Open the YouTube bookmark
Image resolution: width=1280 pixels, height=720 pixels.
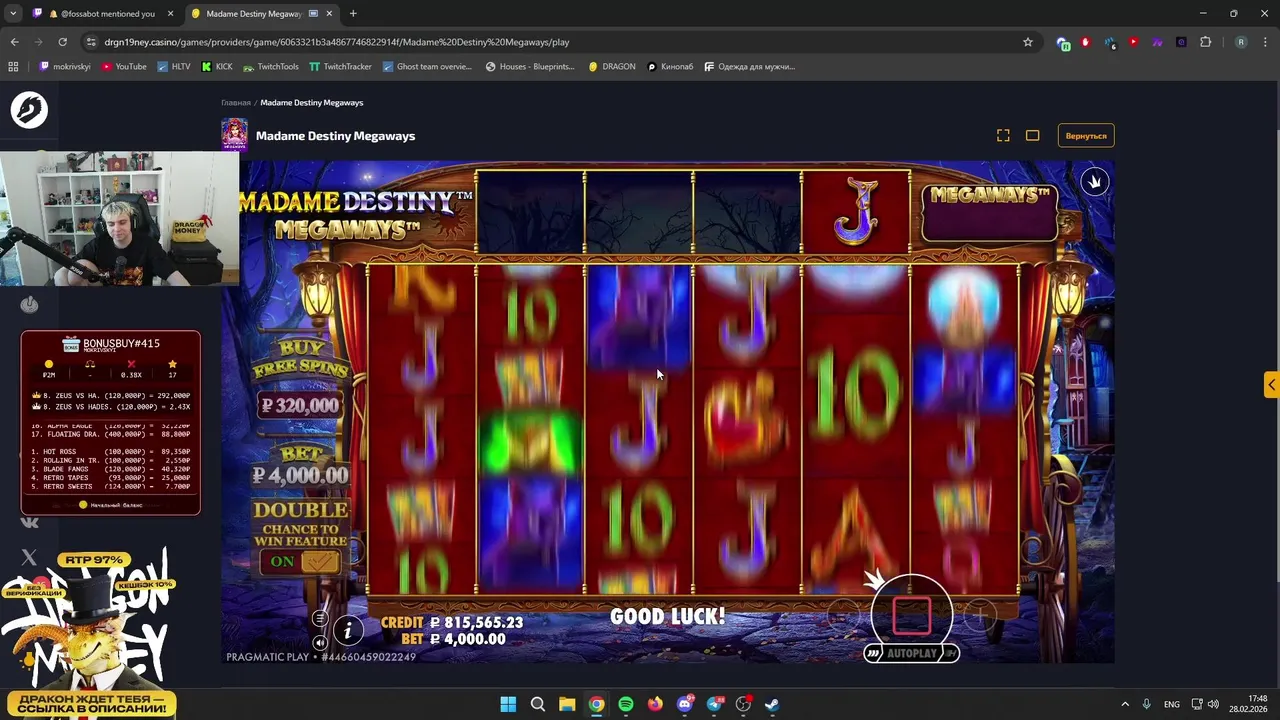[124, 67]
